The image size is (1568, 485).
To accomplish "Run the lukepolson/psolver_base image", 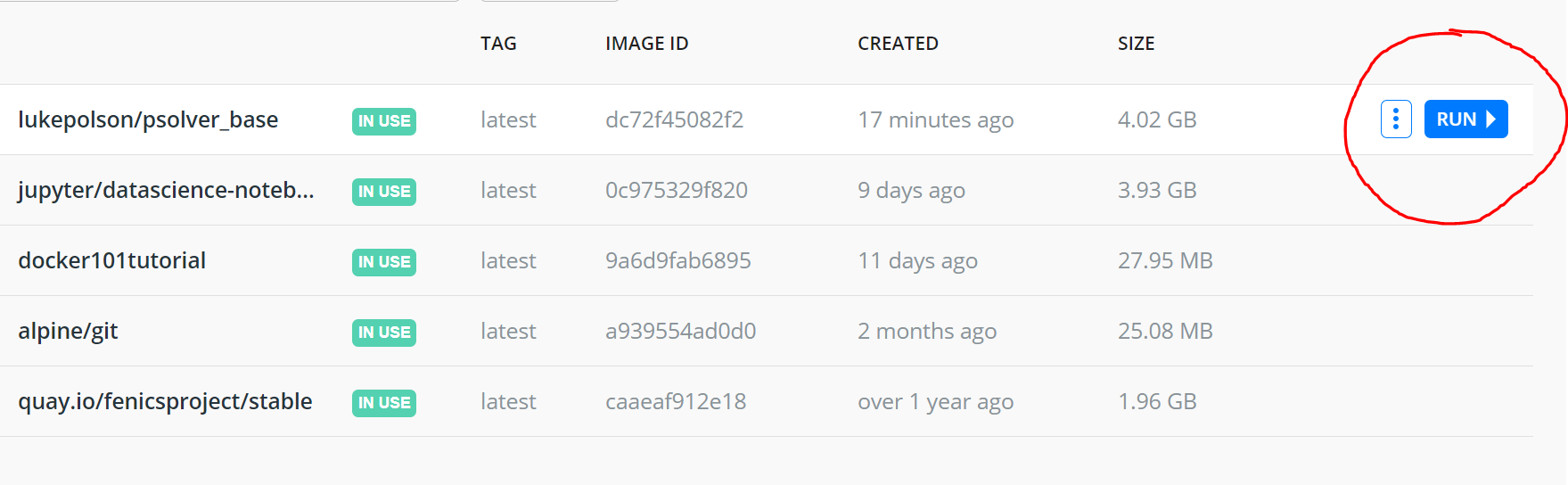I will [x=1465, y=119].
